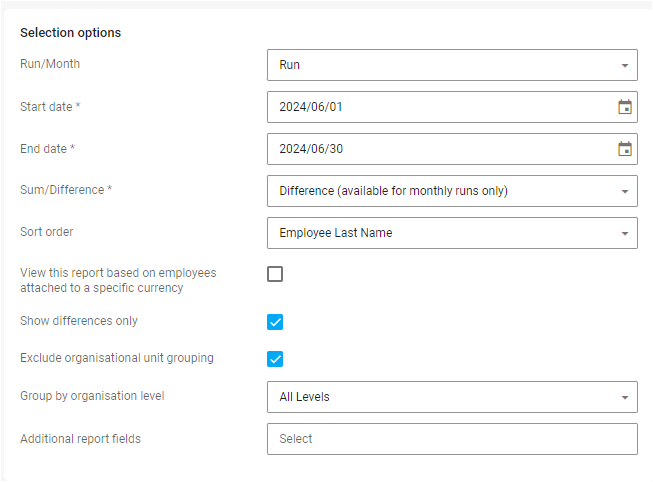Open the Employee Last Name sort dropdown
Image resolution: width=653 pixels, height=482 pixels.
tap(440, 233)
